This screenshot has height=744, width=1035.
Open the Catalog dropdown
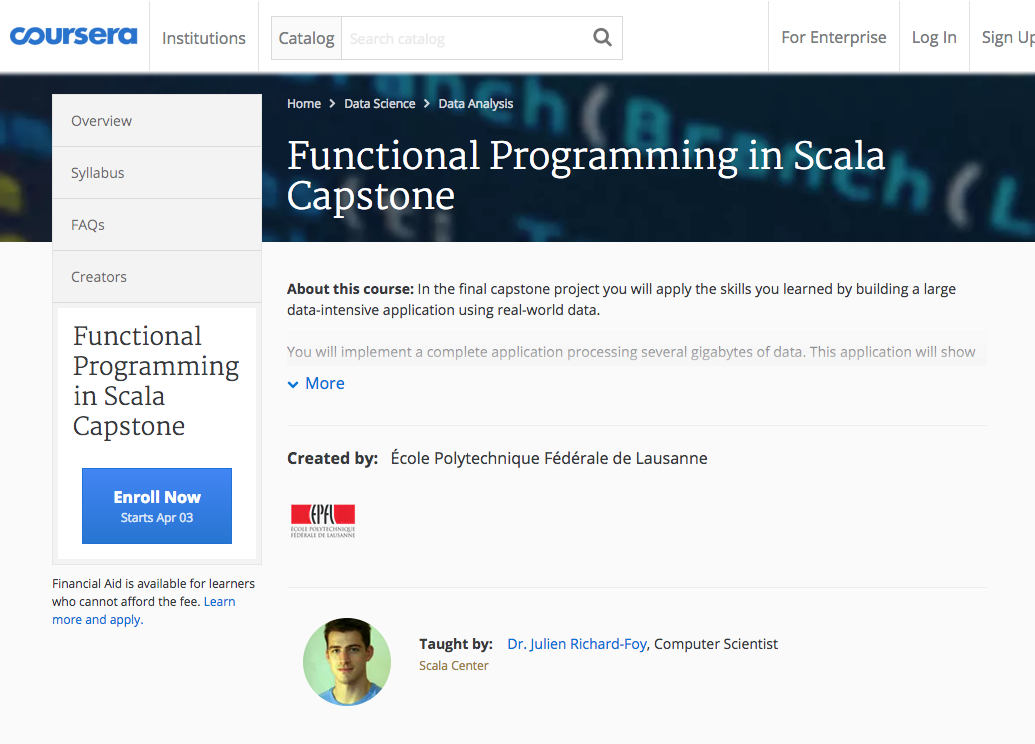point(306,38)
